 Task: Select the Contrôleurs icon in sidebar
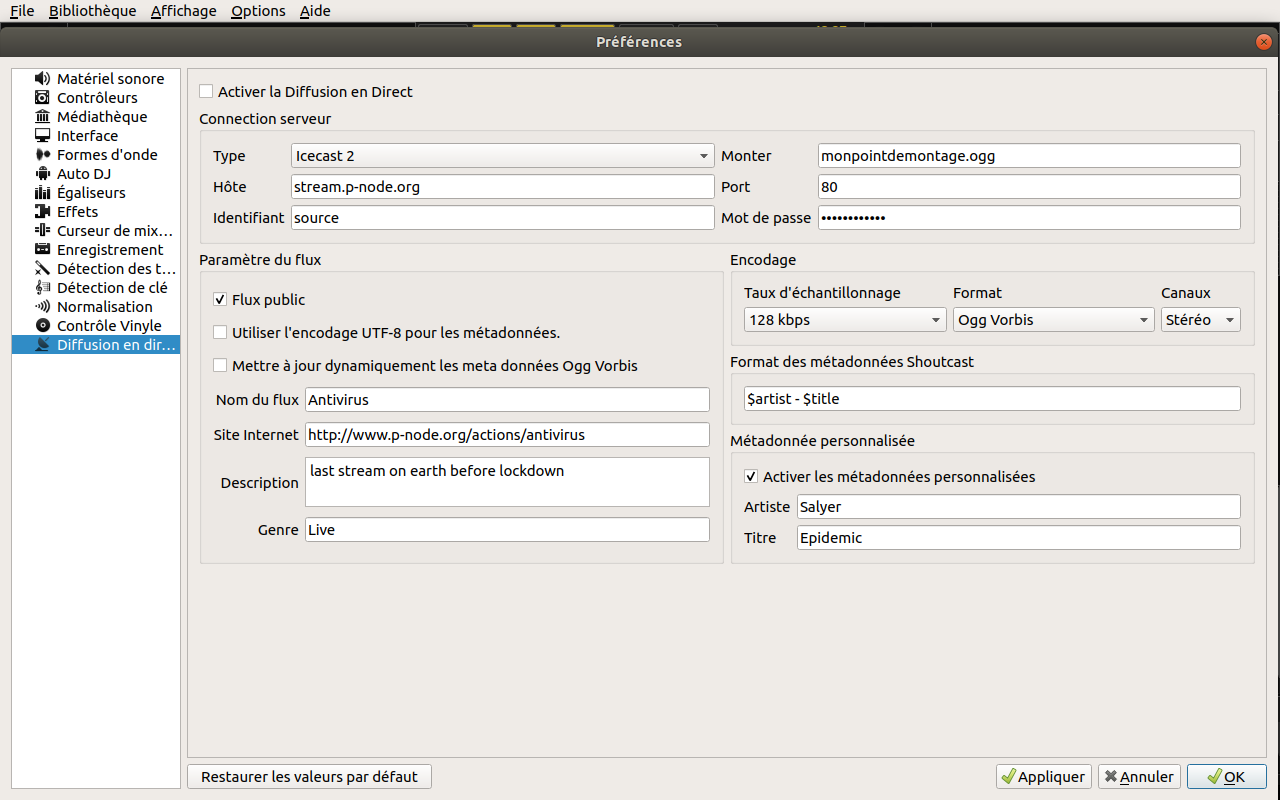pos(42,98)
